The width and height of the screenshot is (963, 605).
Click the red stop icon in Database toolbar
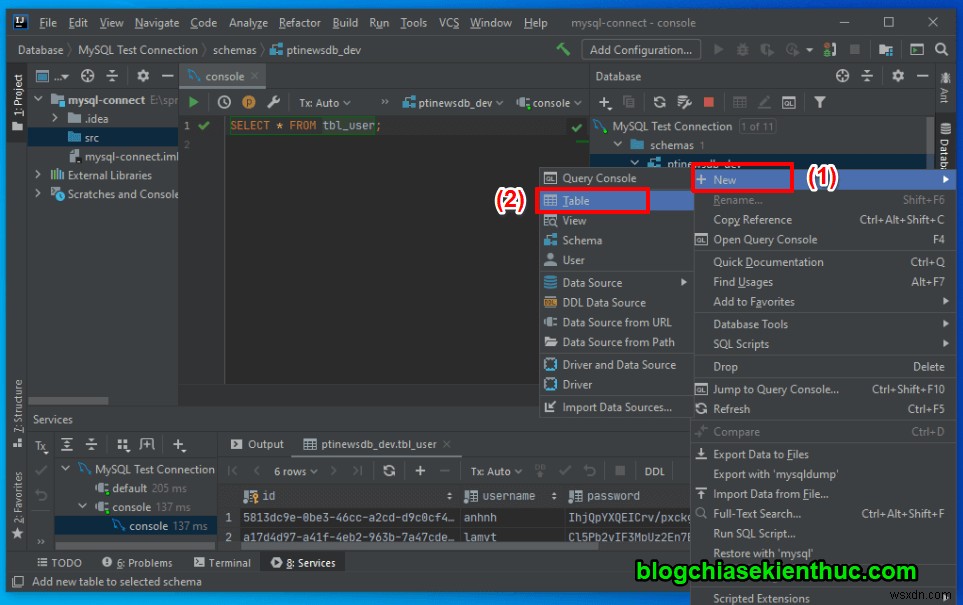pos(710,101)
